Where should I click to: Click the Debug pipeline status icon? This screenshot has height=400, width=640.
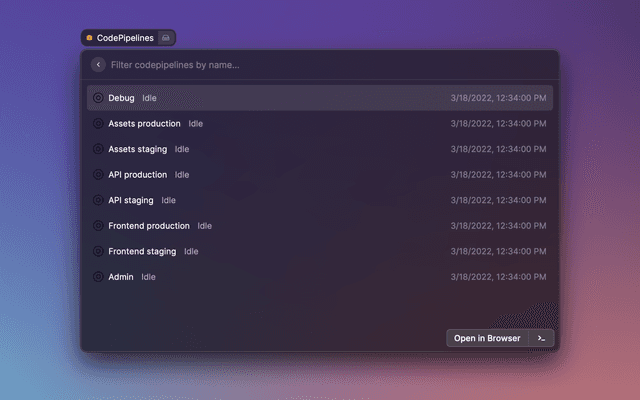[x=98, y=98]
